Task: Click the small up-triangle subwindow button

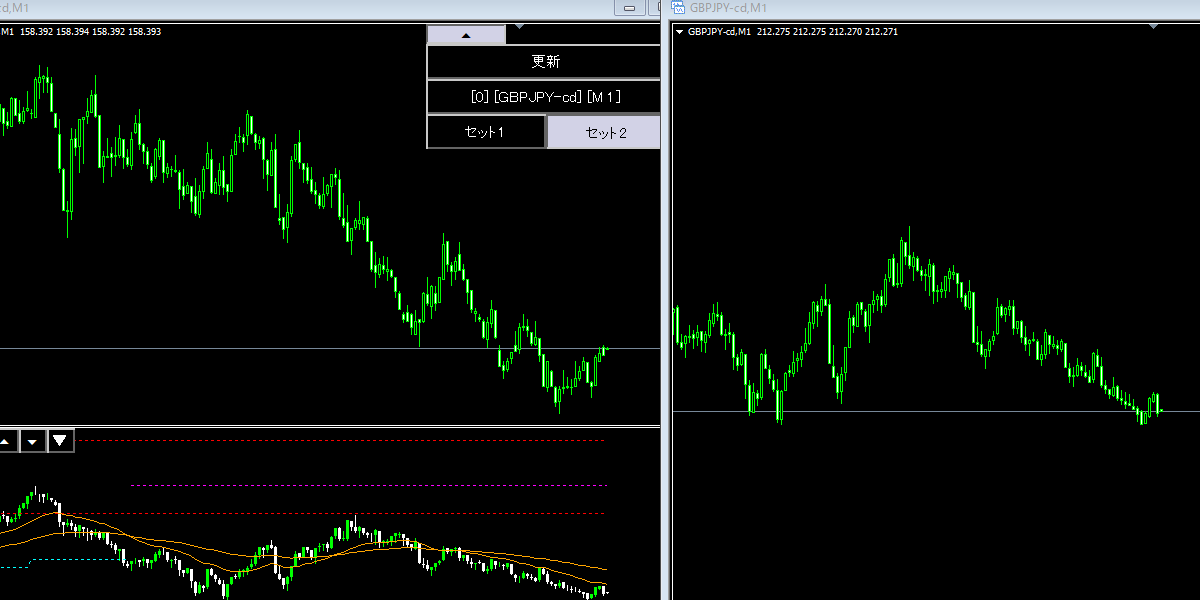Action: coord(6,441)
